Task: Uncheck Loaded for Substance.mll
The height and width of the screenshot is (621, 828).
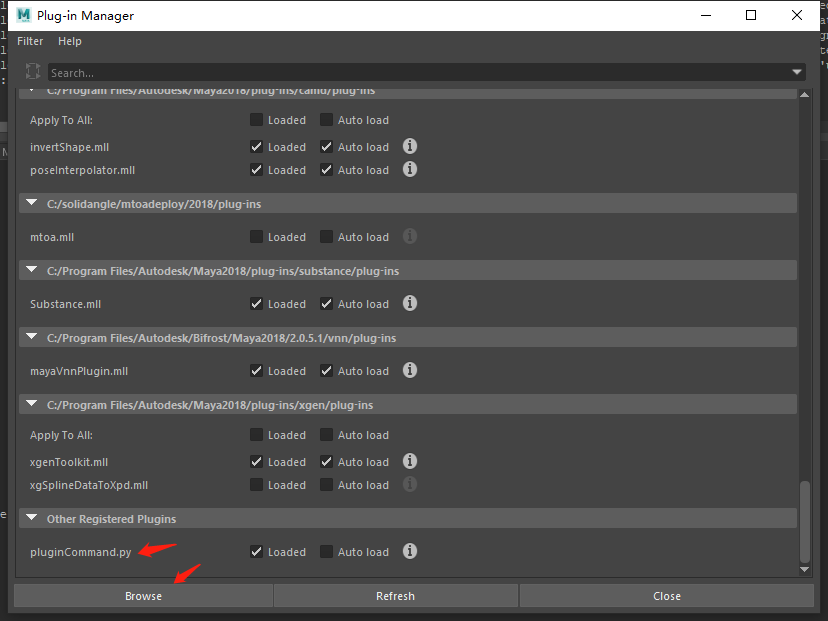Action: 257,304
